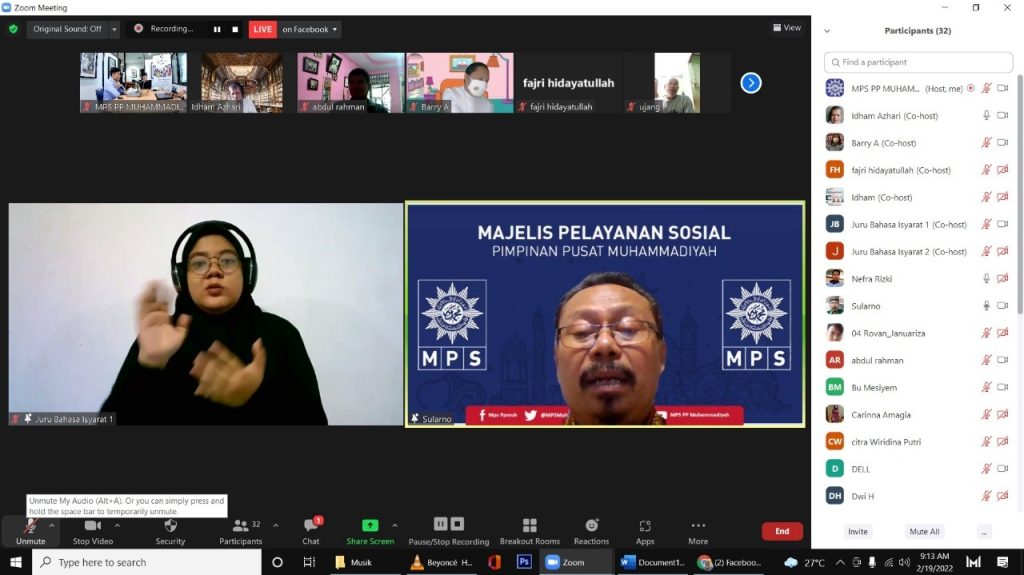The height and width of the screenshot is (575, 1024).
Task: Toggle video icon for Idham Azhari
Action: 1002,116
